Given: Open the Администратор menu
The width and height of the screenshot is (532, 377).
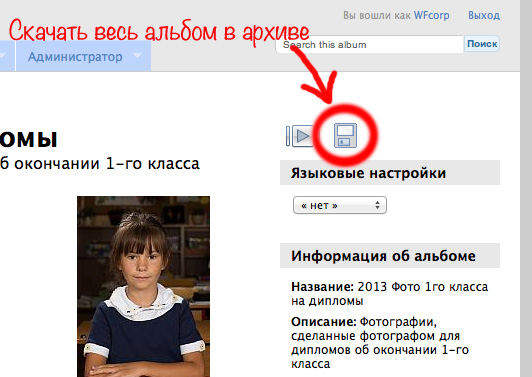Looking at the screenshot, I should [x=75, y=57].
